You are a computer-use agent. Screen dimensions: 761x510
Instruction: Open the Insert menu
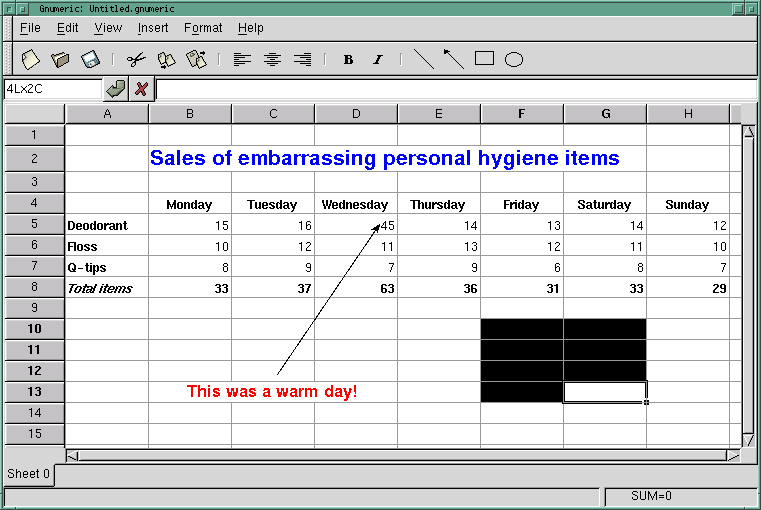click(153, 28)
